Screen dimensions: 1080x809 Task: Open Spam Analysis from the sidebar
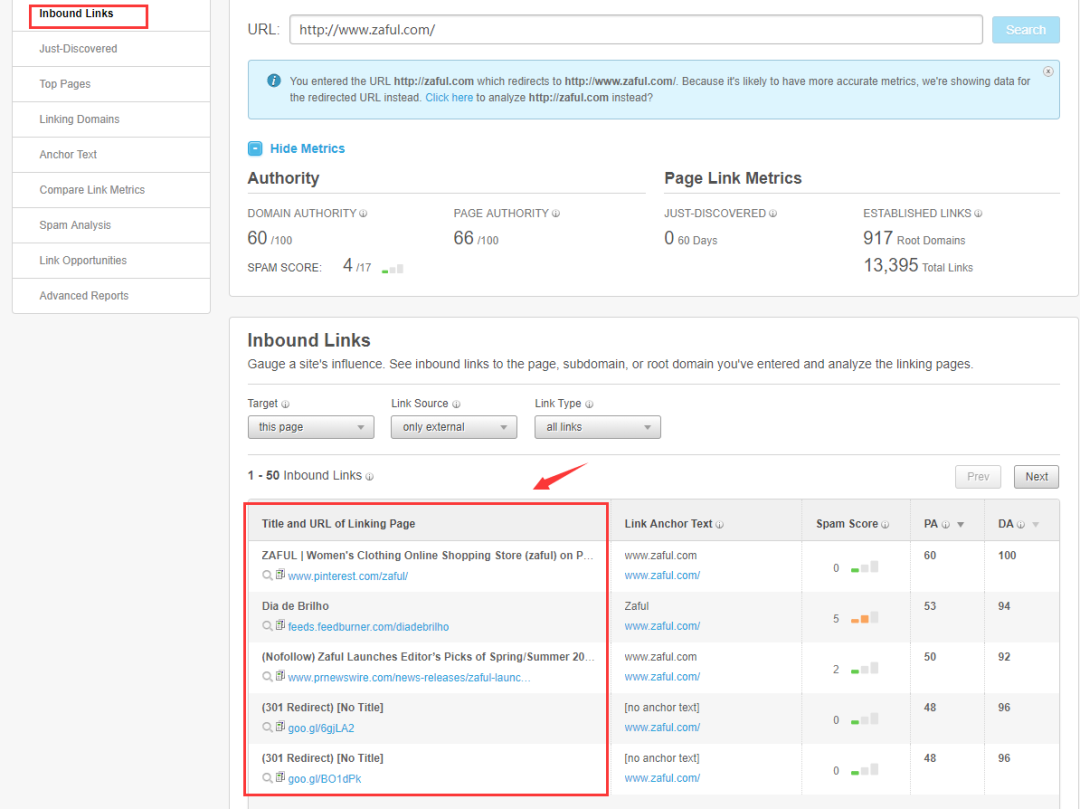[75, 225]
